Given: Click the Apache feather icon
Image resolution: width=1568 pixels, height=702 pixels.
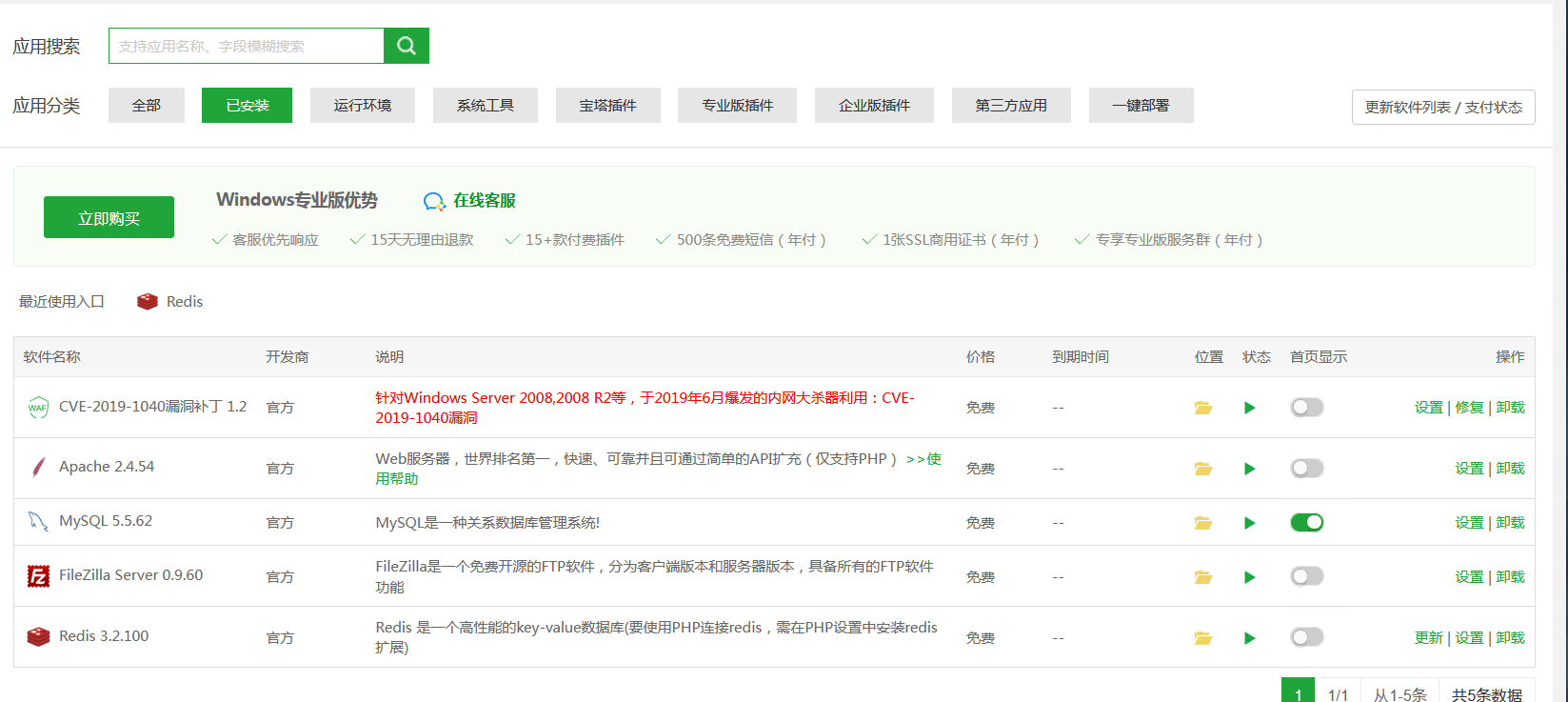Looking at the screenshot, I should [38, 467].
